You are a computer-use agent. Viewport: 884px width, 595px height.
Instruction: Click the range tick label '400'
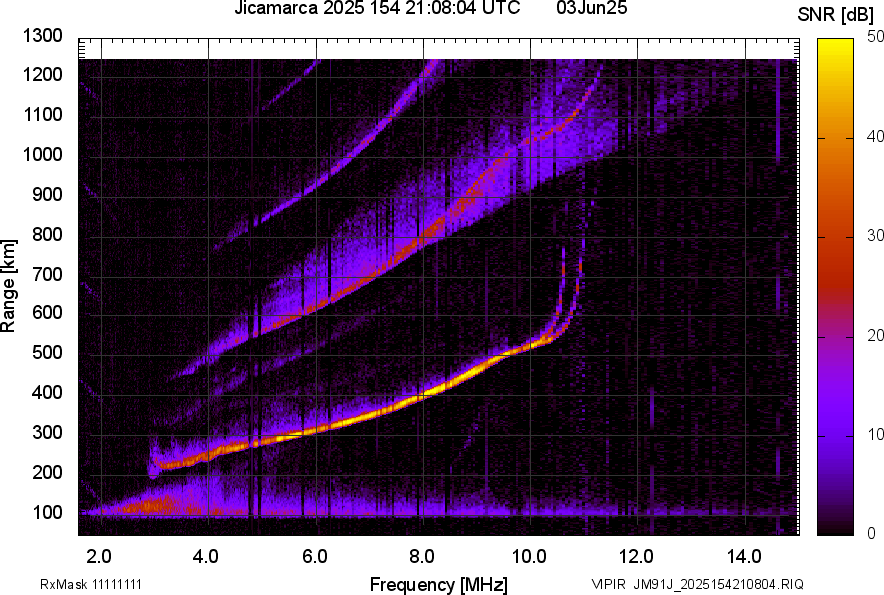pyautogui.click(x=47, y=392)
